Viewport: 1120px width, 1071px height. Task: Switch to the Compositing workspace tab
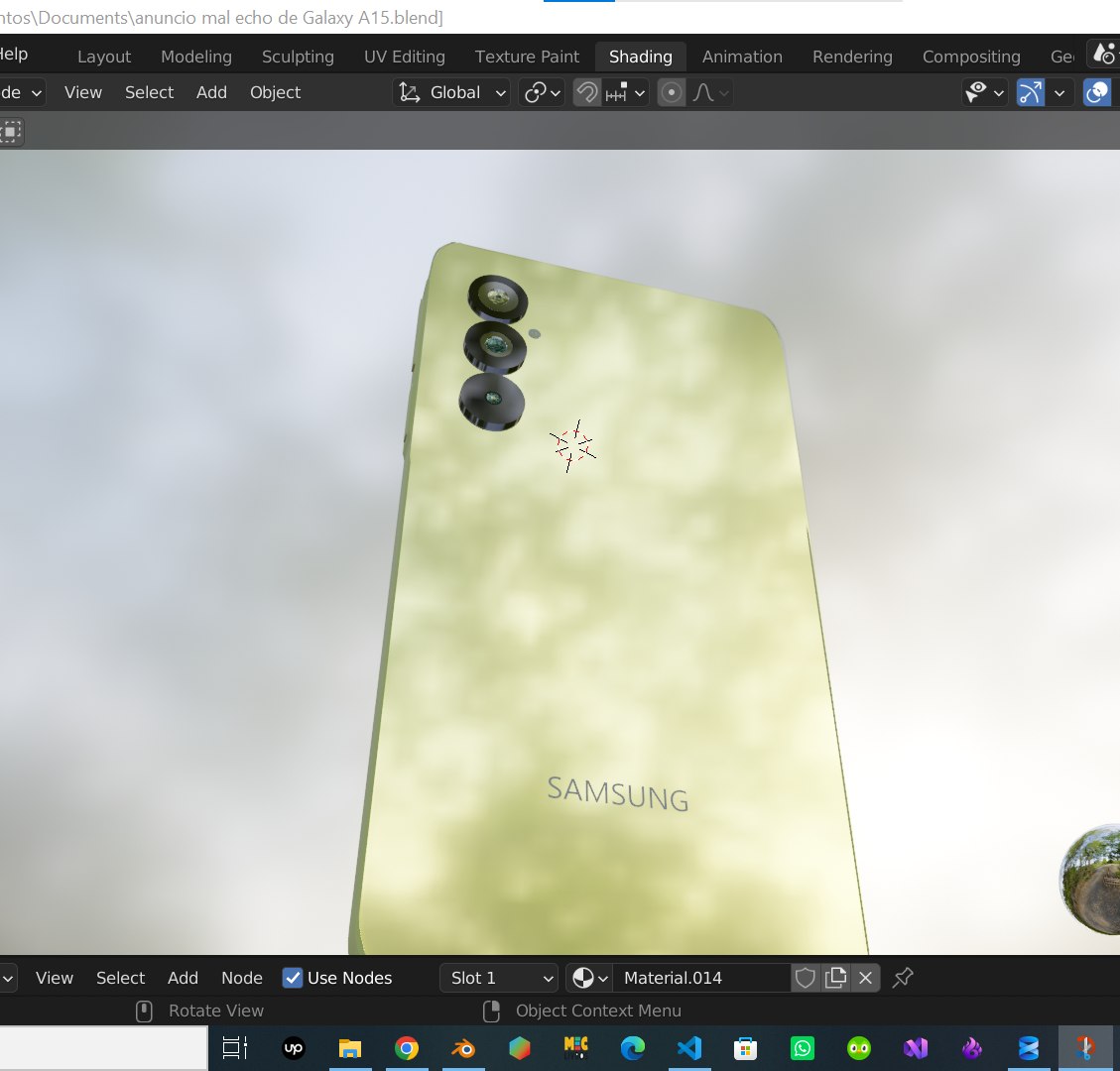(971, 57)
